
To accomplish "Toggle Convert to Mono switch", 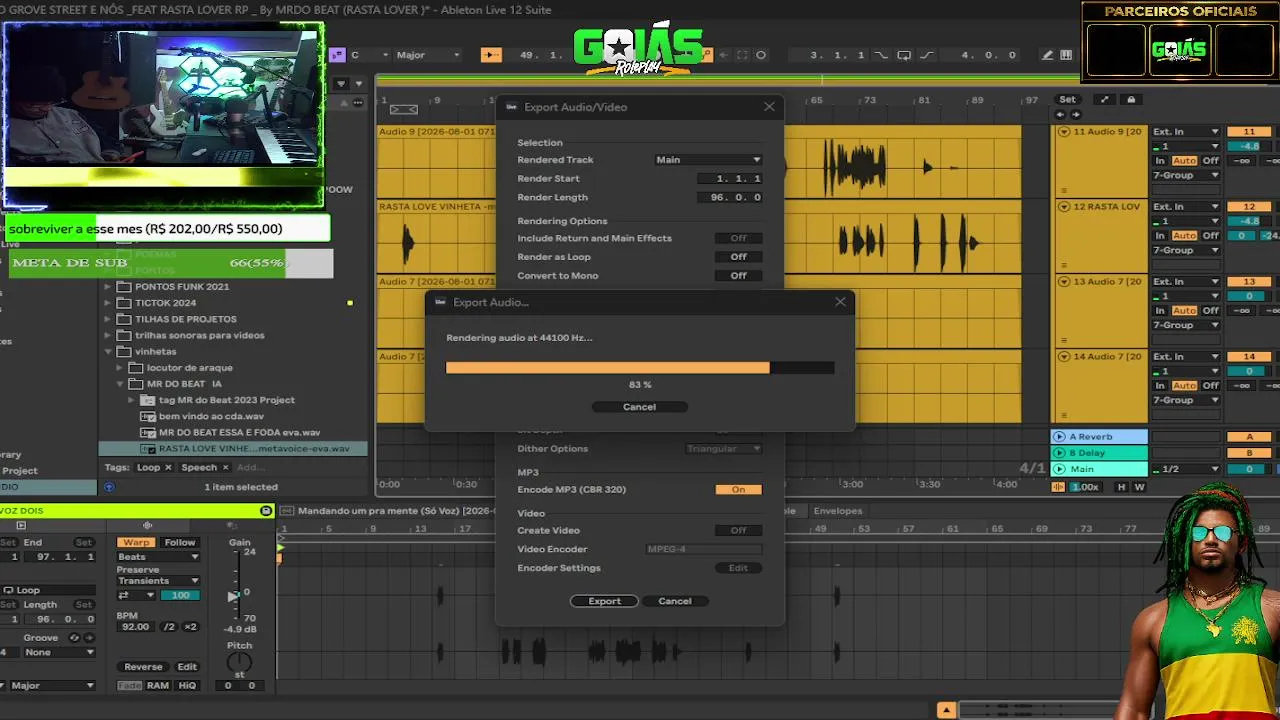I will pyautogui.click(x=738, y=276).
